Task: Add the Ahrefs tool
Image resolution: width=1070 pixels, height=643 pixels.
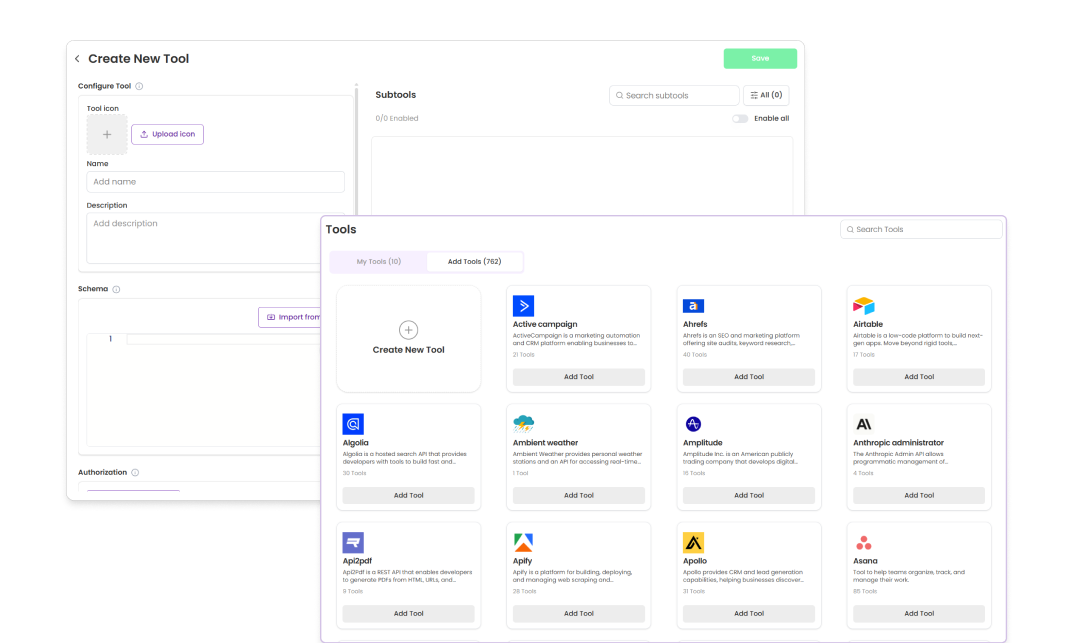Action: click(x=749, y=377)
